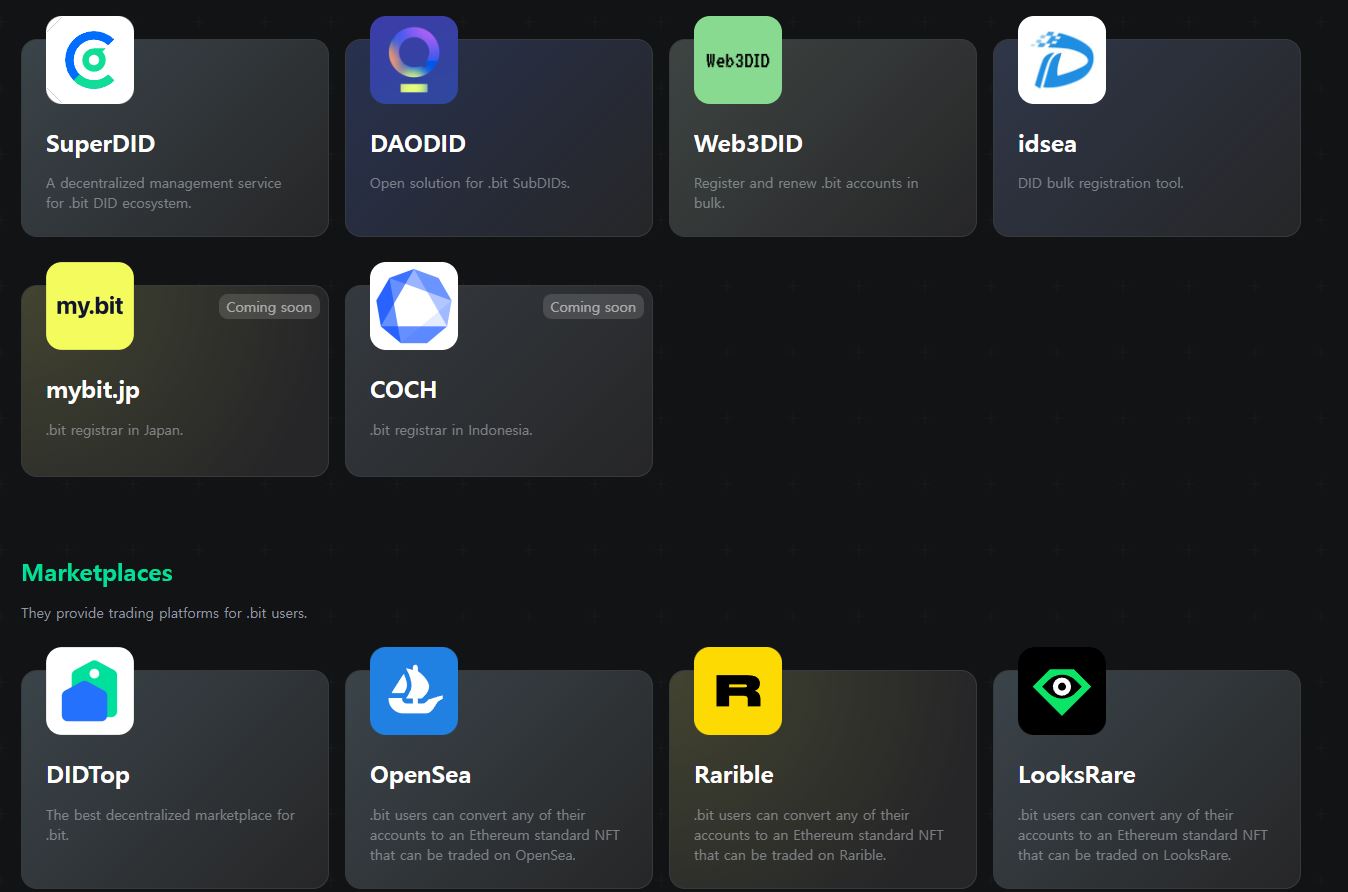
Task: Click the Coming soon badge on COCH
Action: click(x=593, y=307)
